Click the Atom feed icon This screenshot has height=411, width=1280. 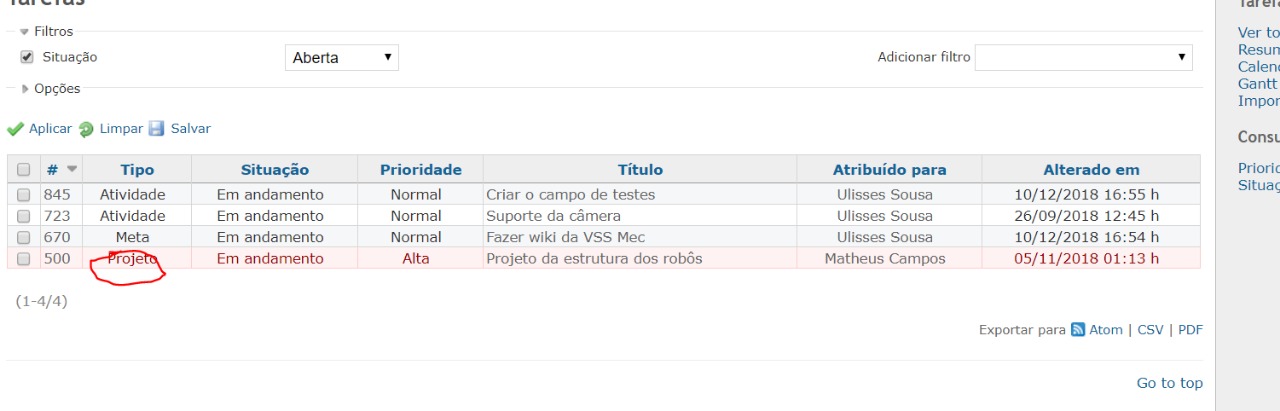1078,330
